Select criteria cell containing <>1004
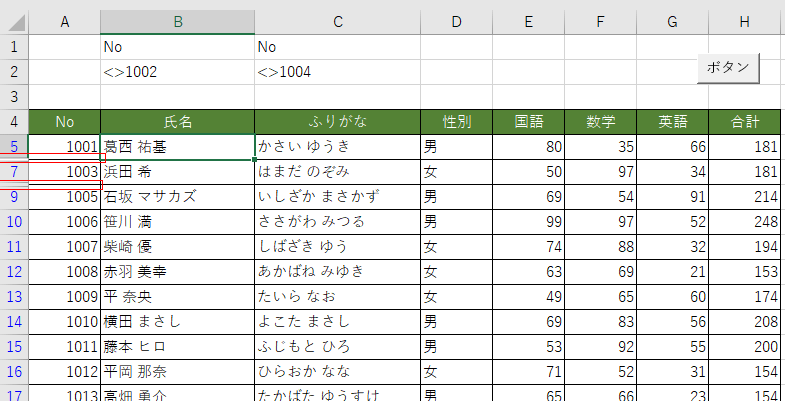 click(x=337, y=72)
